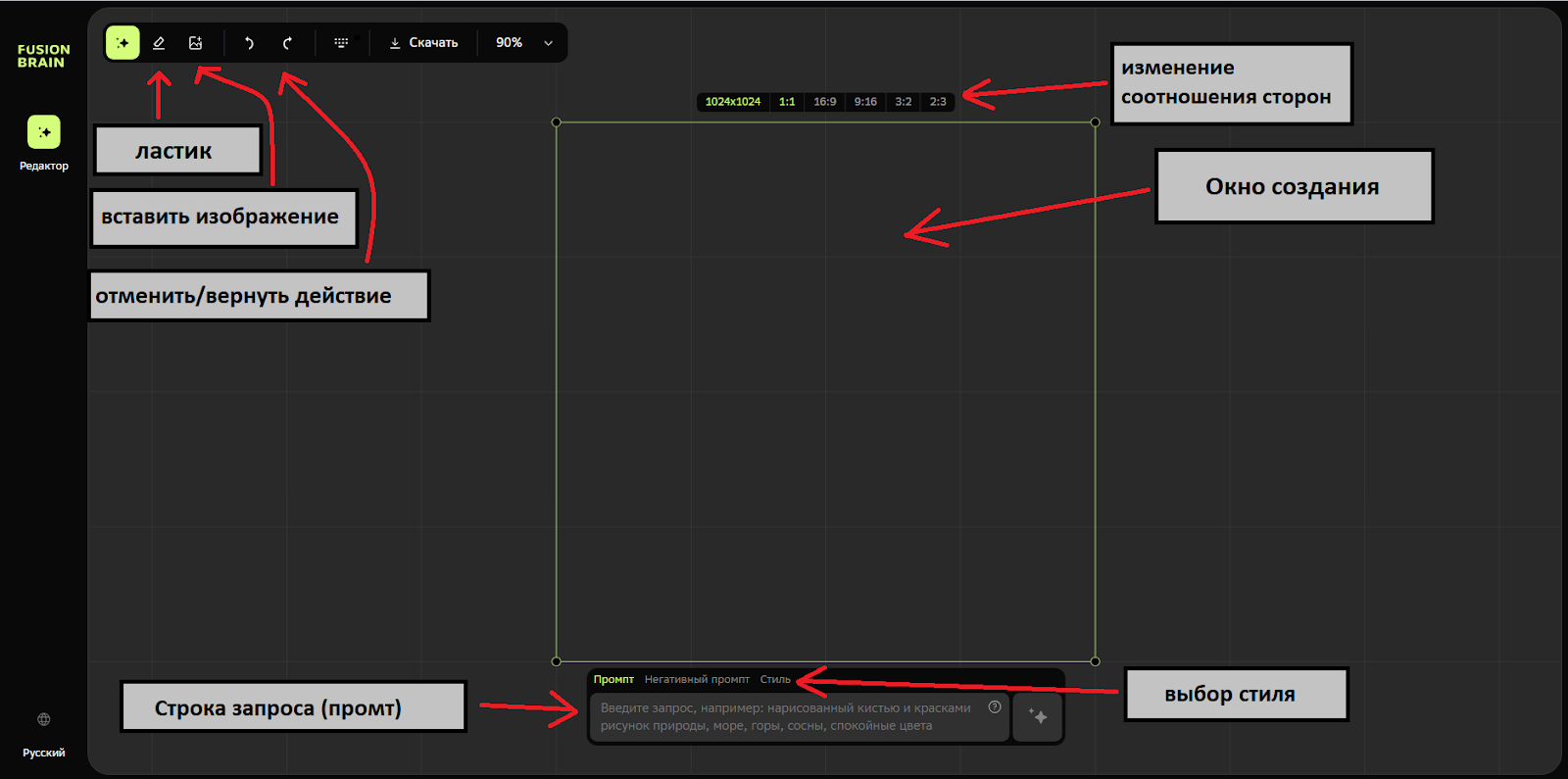Select the eraser tool

click(159, 43)
